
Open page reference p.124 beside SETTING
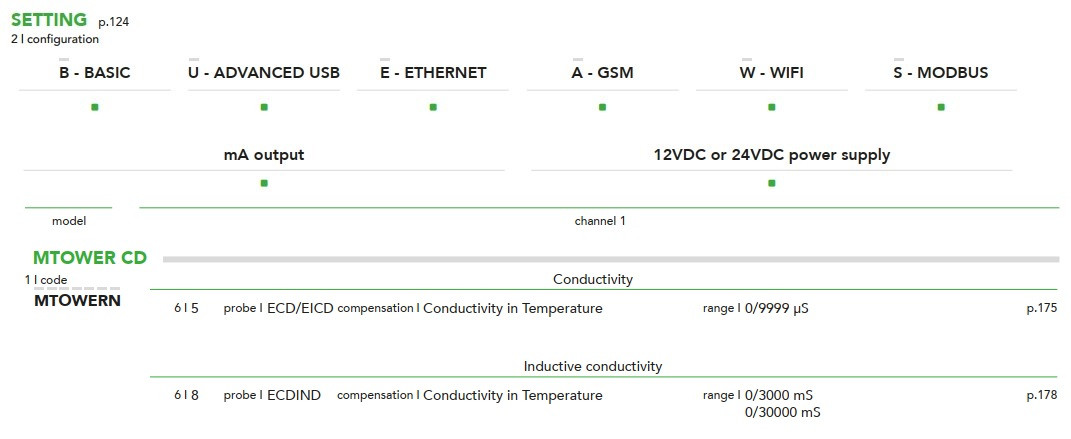point(114,21)
